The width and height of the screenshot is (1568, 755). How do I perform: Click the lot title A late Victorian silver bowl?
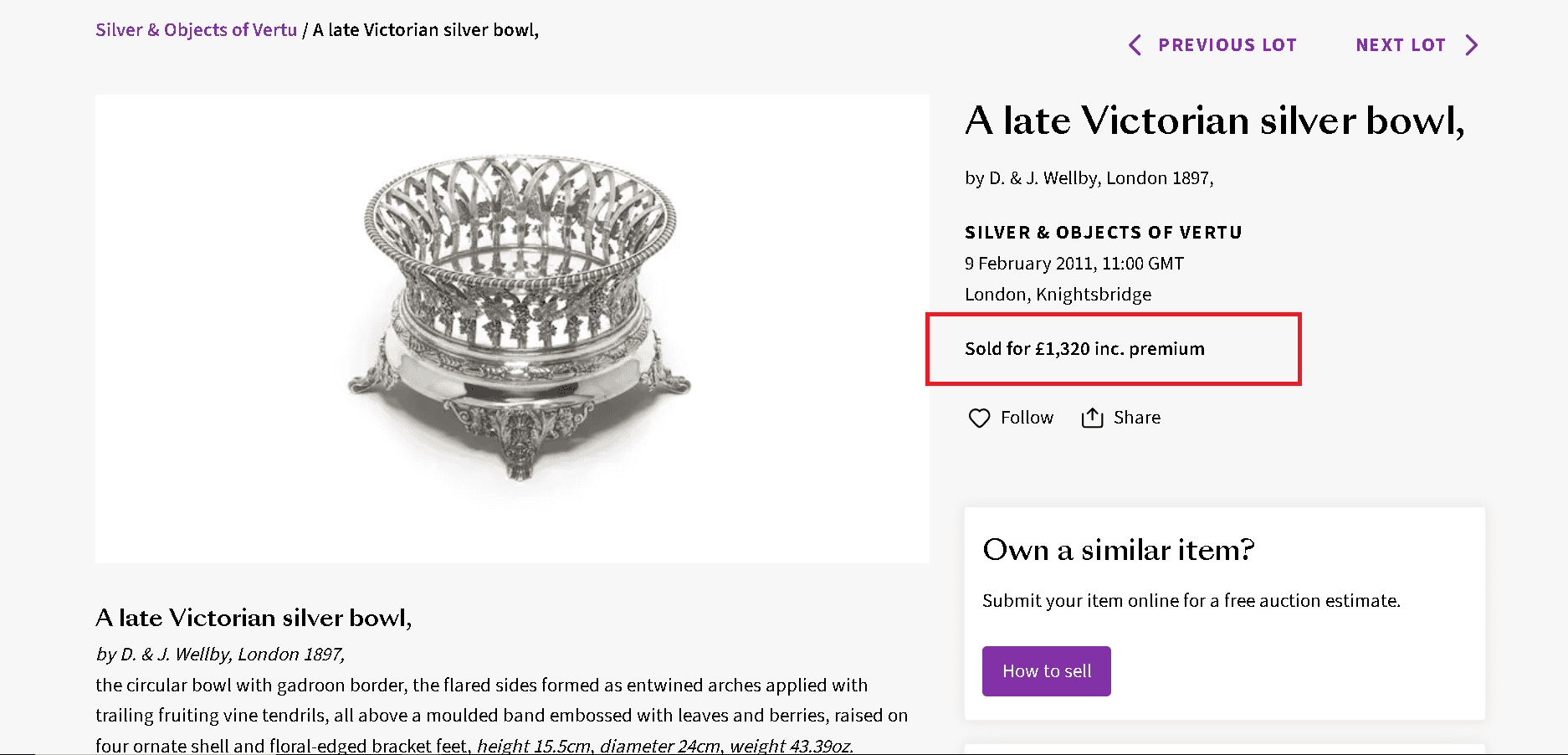tap(1212, 121)
